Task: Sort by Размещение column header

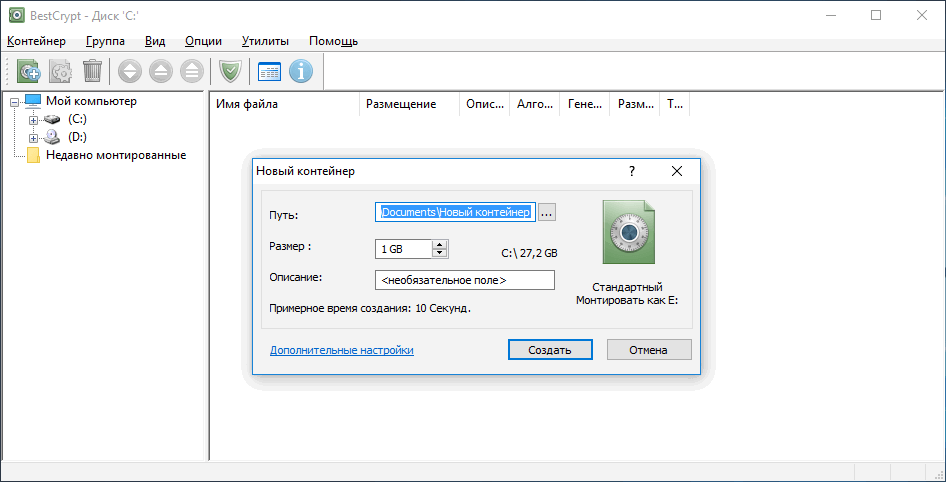Action: tap(409, 104)
